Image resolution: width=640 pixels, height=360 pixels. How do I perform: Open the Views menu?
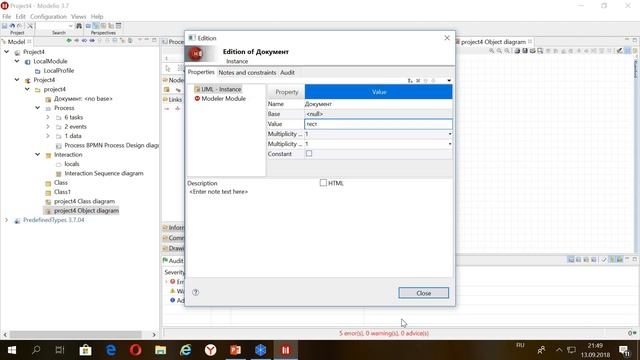coord(78,16)
